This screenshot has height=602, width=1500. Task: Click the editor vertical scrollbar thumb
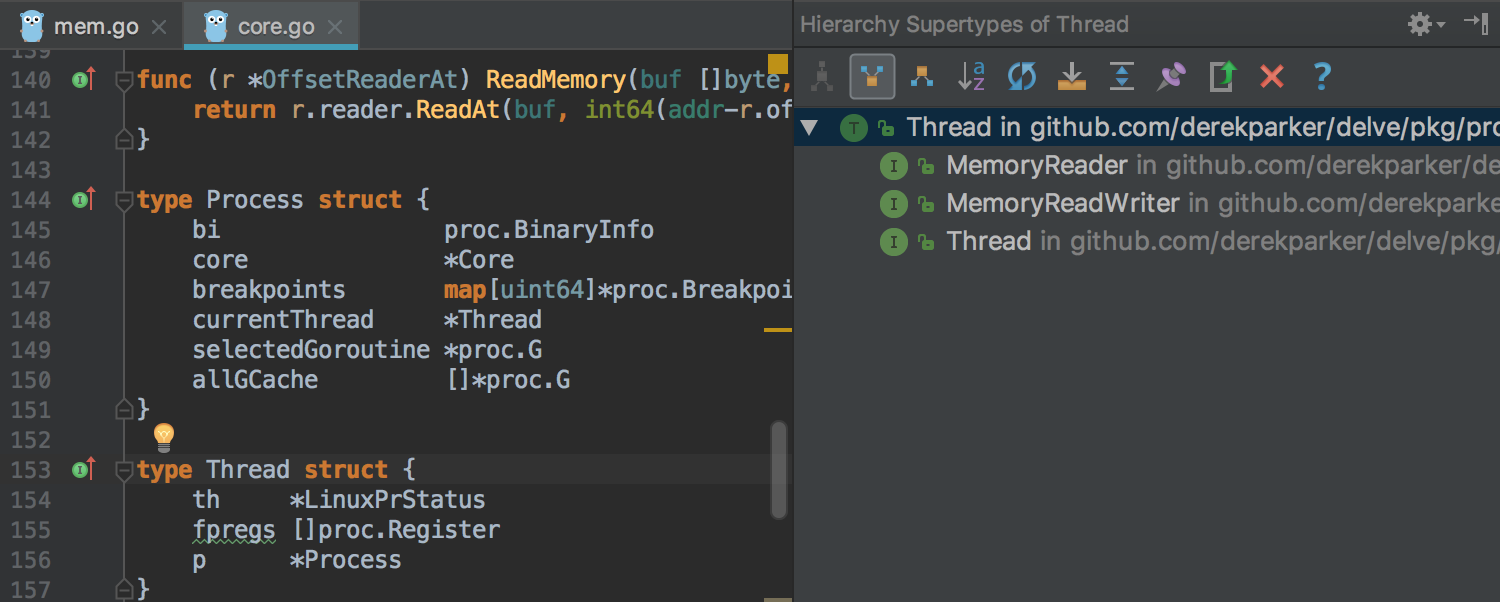point(779,470)
